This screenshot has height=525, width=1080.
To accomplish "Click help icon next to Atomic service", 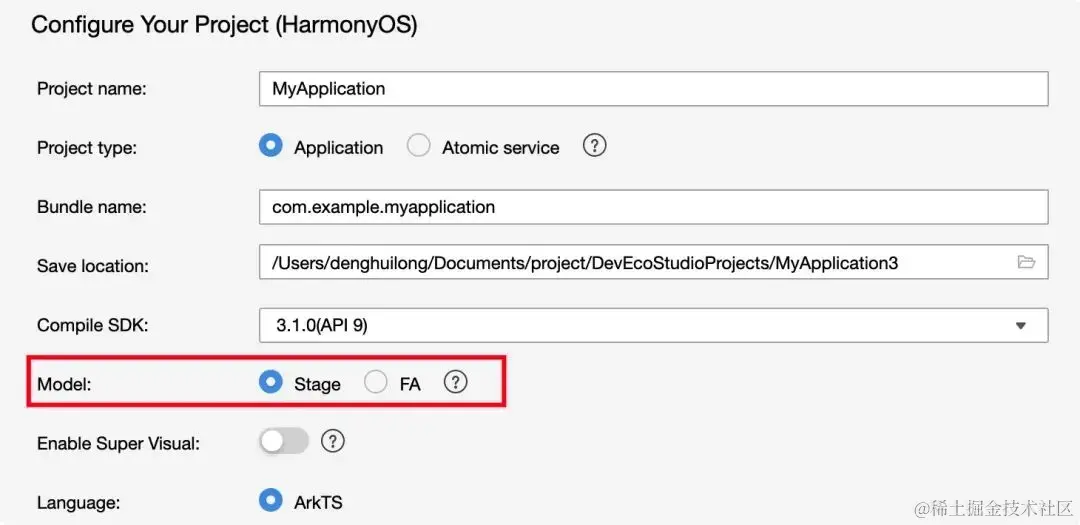I will (594, 146).
